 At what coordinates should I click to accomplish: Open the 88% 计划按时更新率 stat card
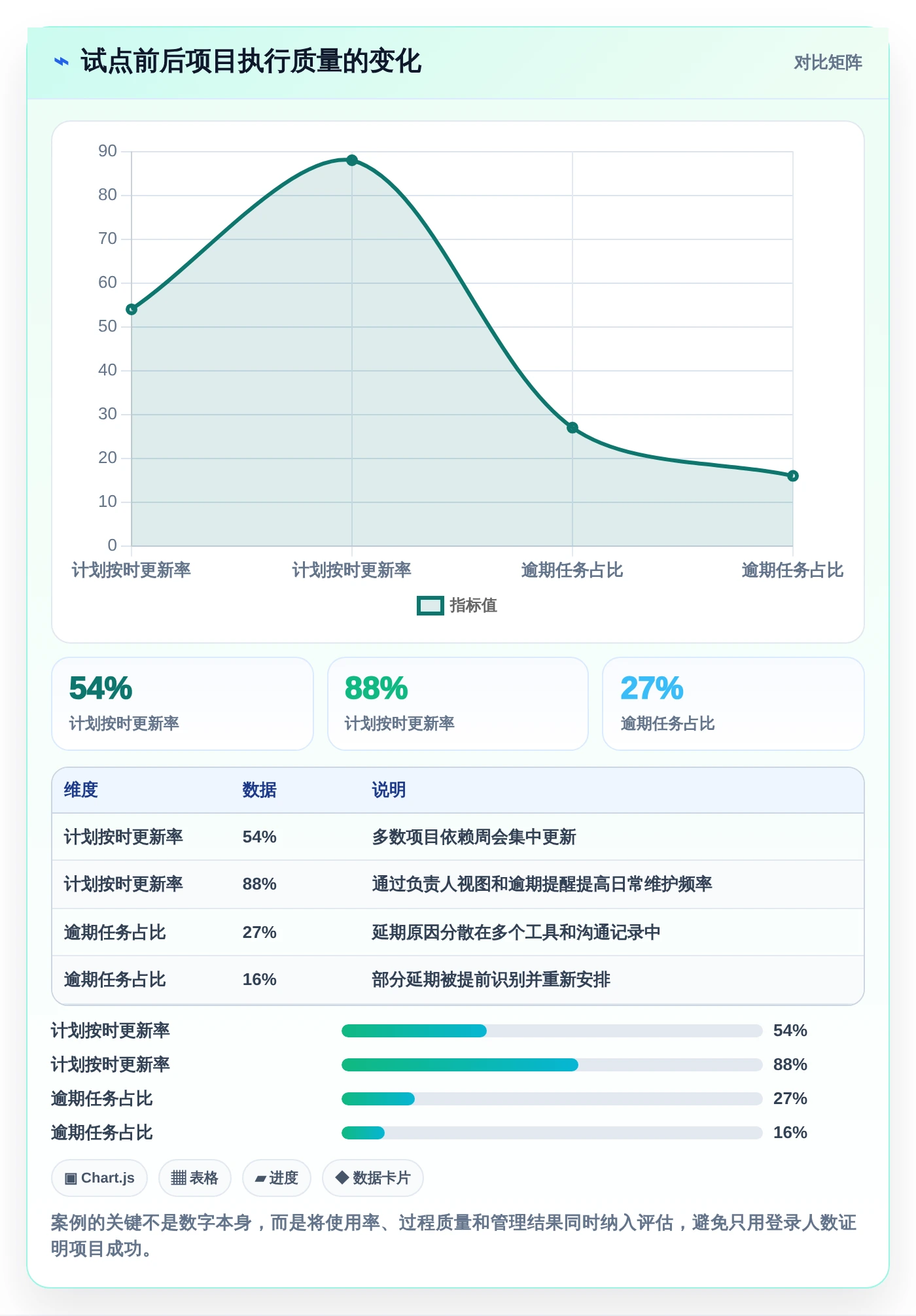[458, 704]
